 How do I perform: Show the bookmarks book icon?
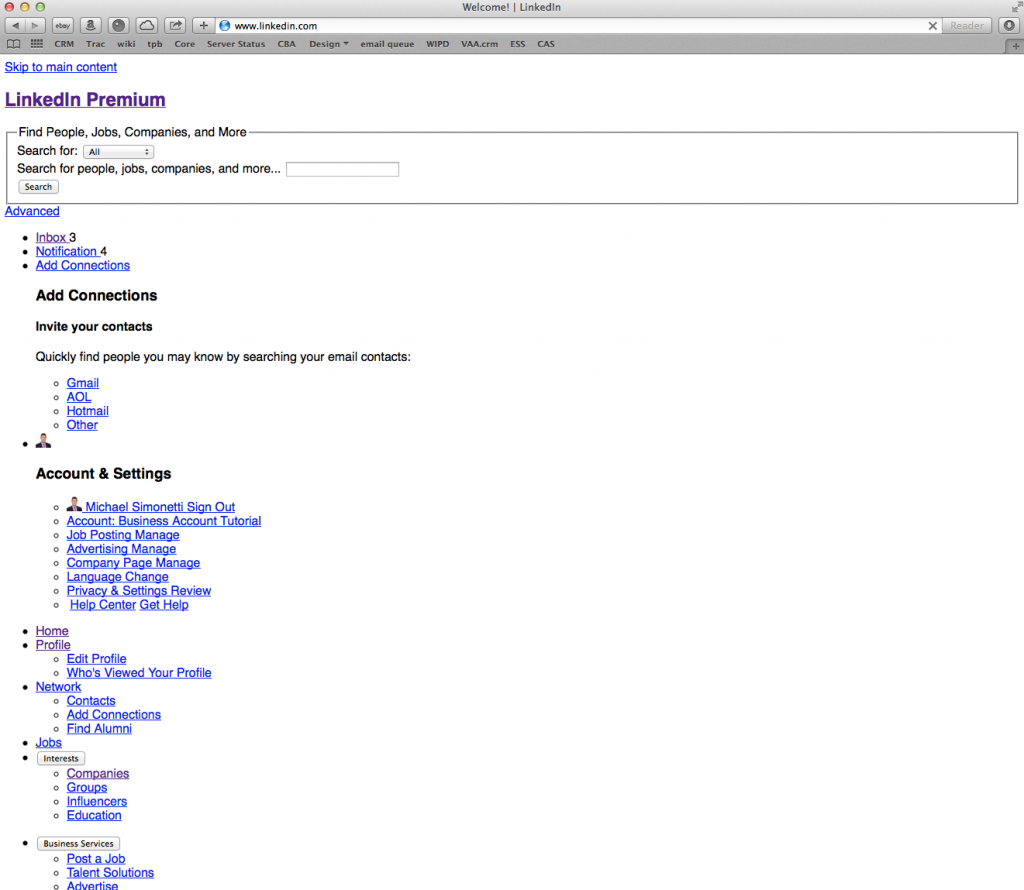coord(14,44)
